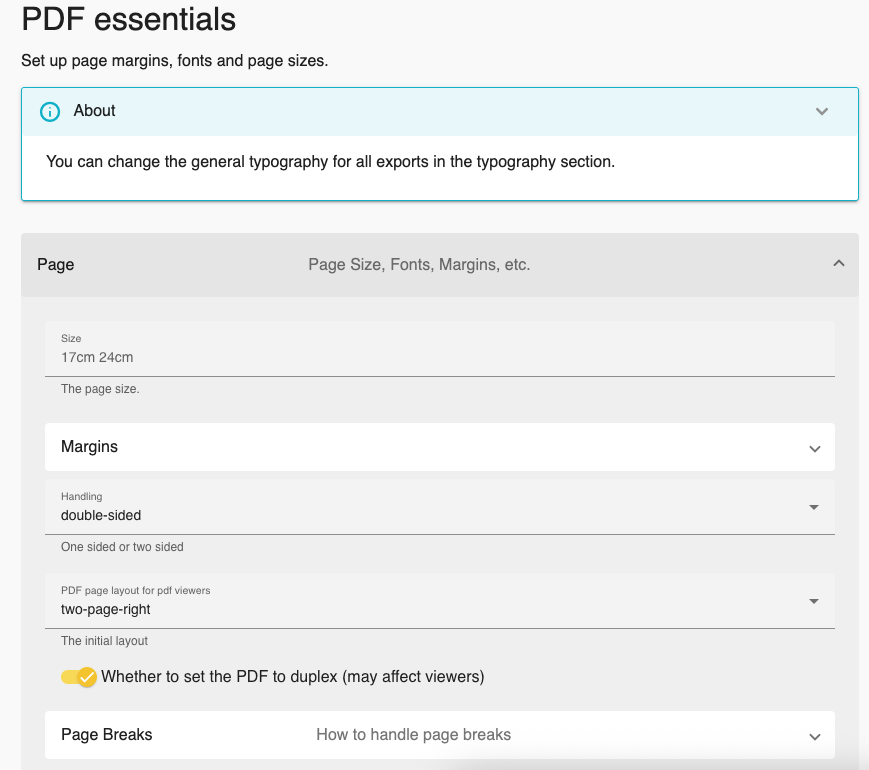Click the 'PDF essentials' page heading
Image resolution: width=869 pixels, height=770 pixels.
tap(129, 19)
